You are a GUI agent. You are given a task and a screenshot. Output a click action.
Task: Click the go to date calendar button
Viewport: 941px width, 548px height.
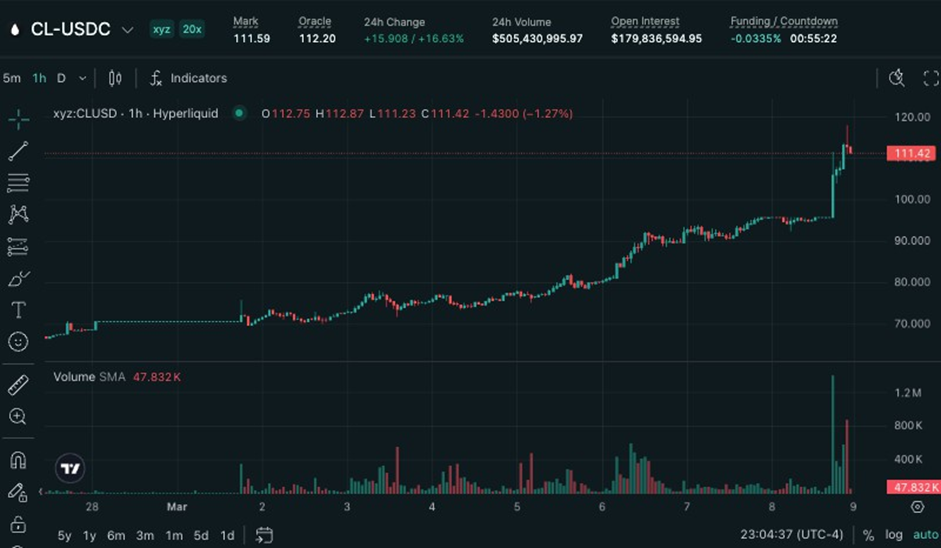[264, 535]
